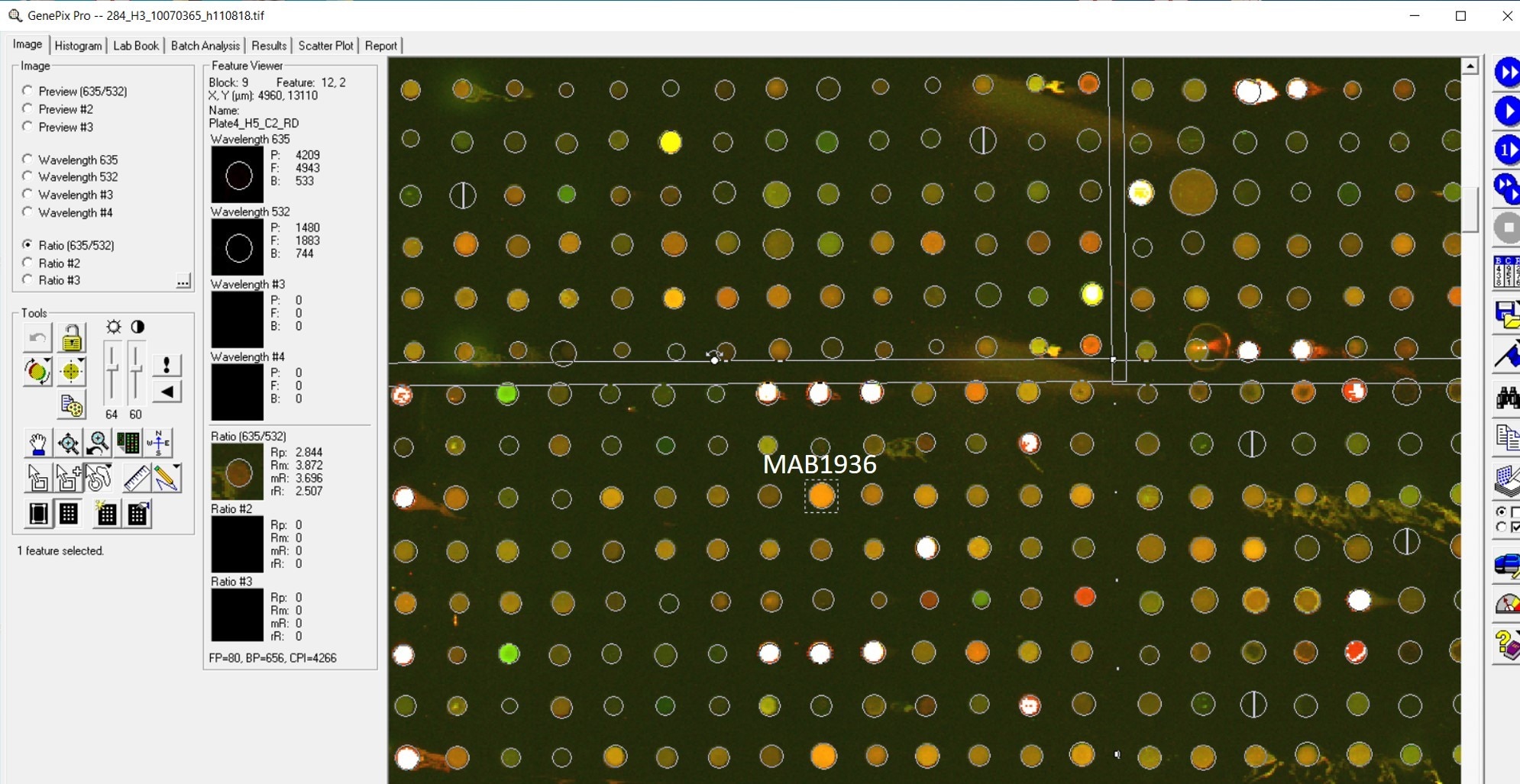This screenshot has height=784, width=1520.
Task: Click the exclamation mark button in Tools
Action: click(x=167, y=365)
